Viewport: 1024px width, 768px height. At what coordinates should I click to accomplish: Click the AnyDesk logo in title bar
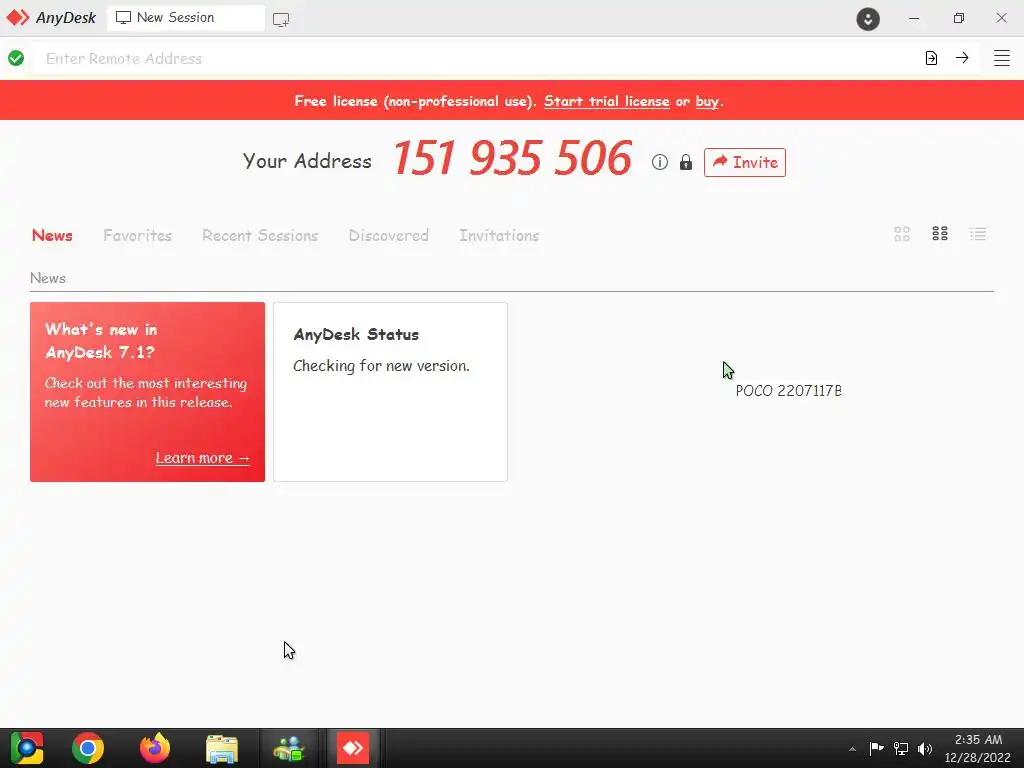tap(51, 18)
